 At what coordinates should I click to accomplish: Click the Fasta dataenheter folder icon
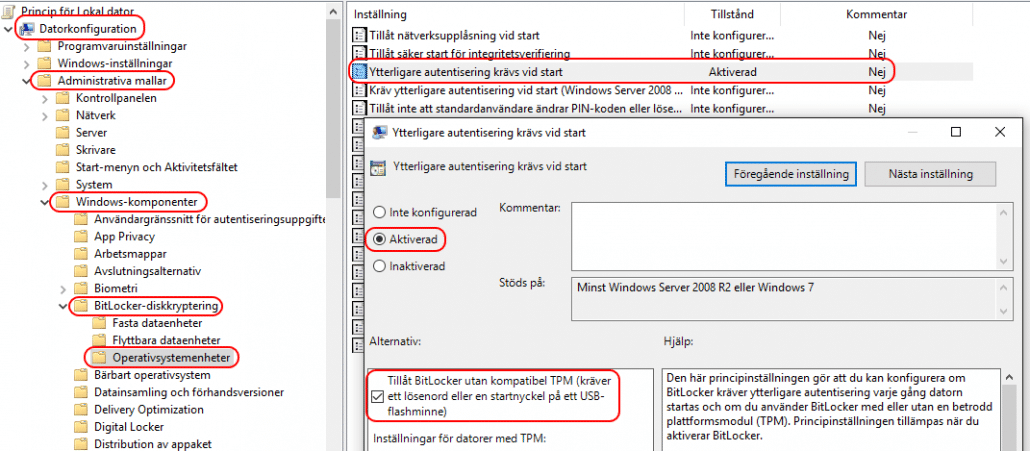tap(98, 323)
